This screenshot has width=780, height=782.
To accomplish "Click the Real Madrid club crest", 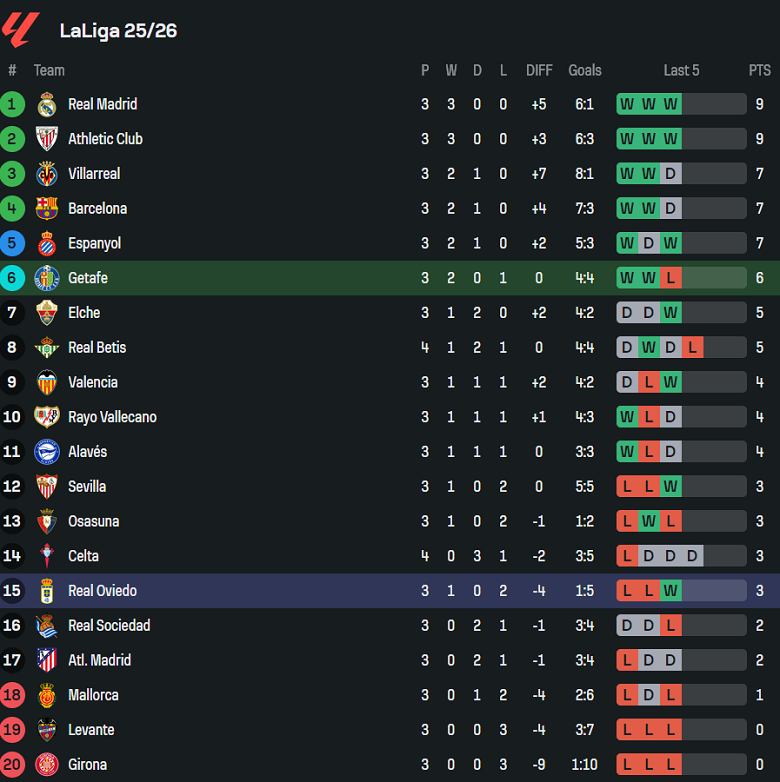I will click(x=46, y=104).
